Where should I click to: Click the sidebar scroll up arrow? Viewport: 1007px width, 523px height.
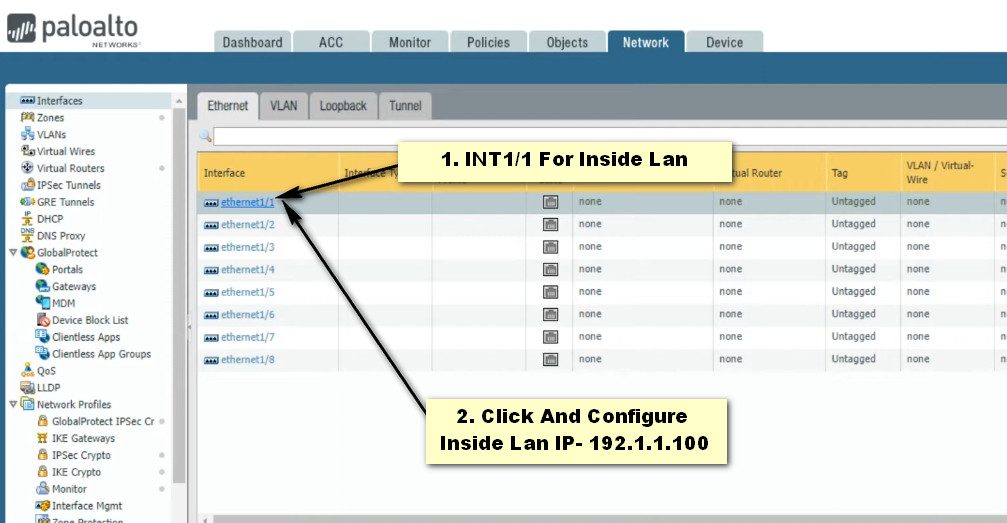pos(179,102)
